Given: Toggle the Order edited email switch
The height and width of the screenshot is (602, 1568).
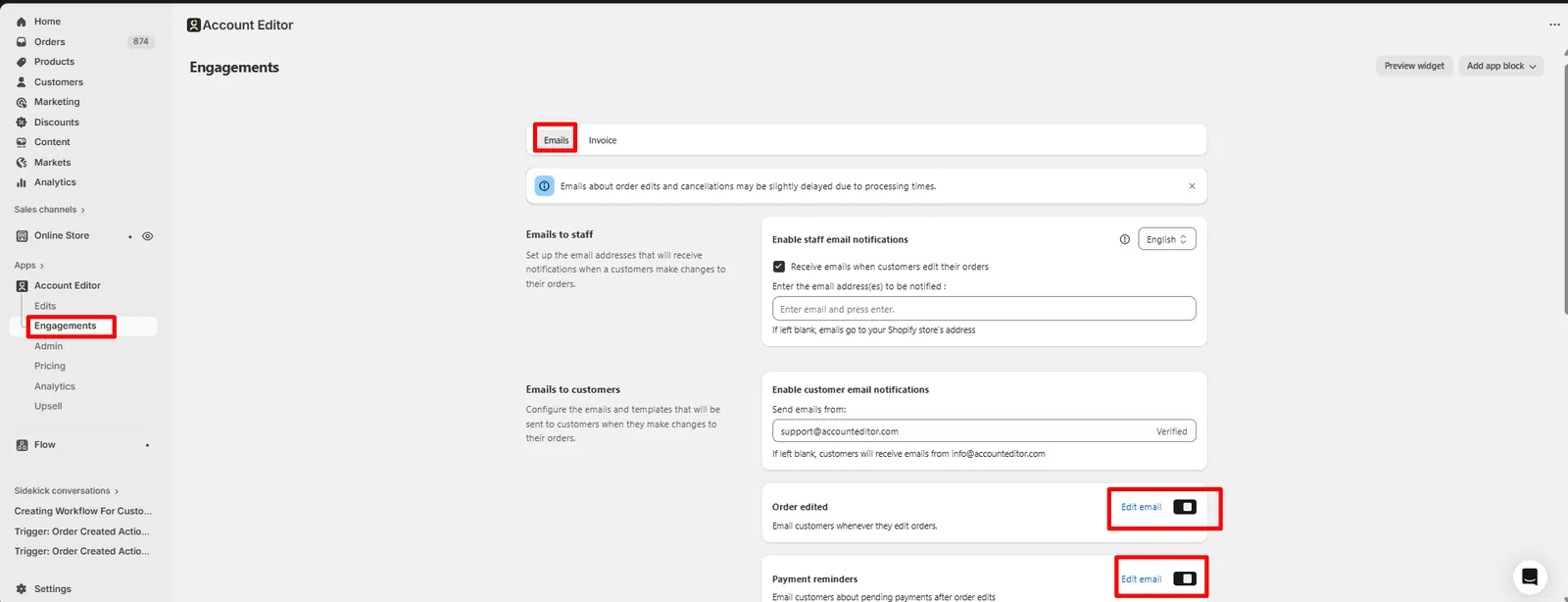Looking at the screenshot, I should coord(1185,507).
